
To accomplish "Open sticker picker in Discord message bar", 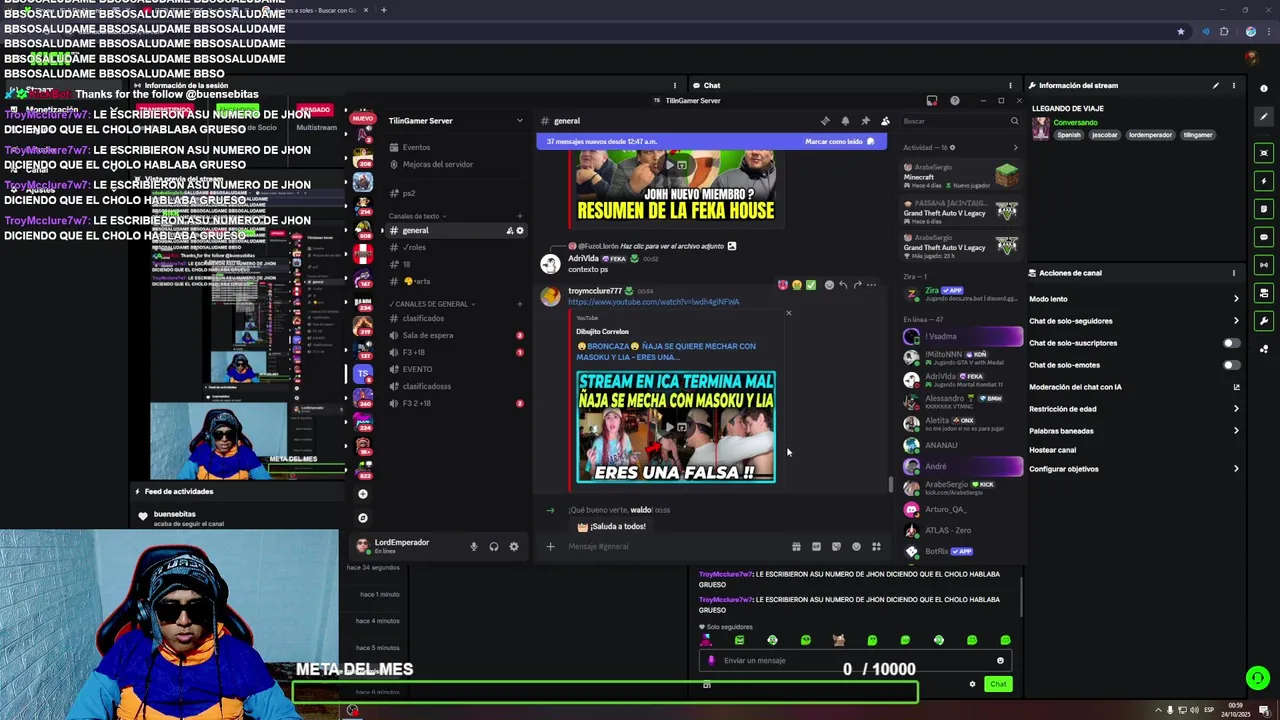I will [836, 546].
